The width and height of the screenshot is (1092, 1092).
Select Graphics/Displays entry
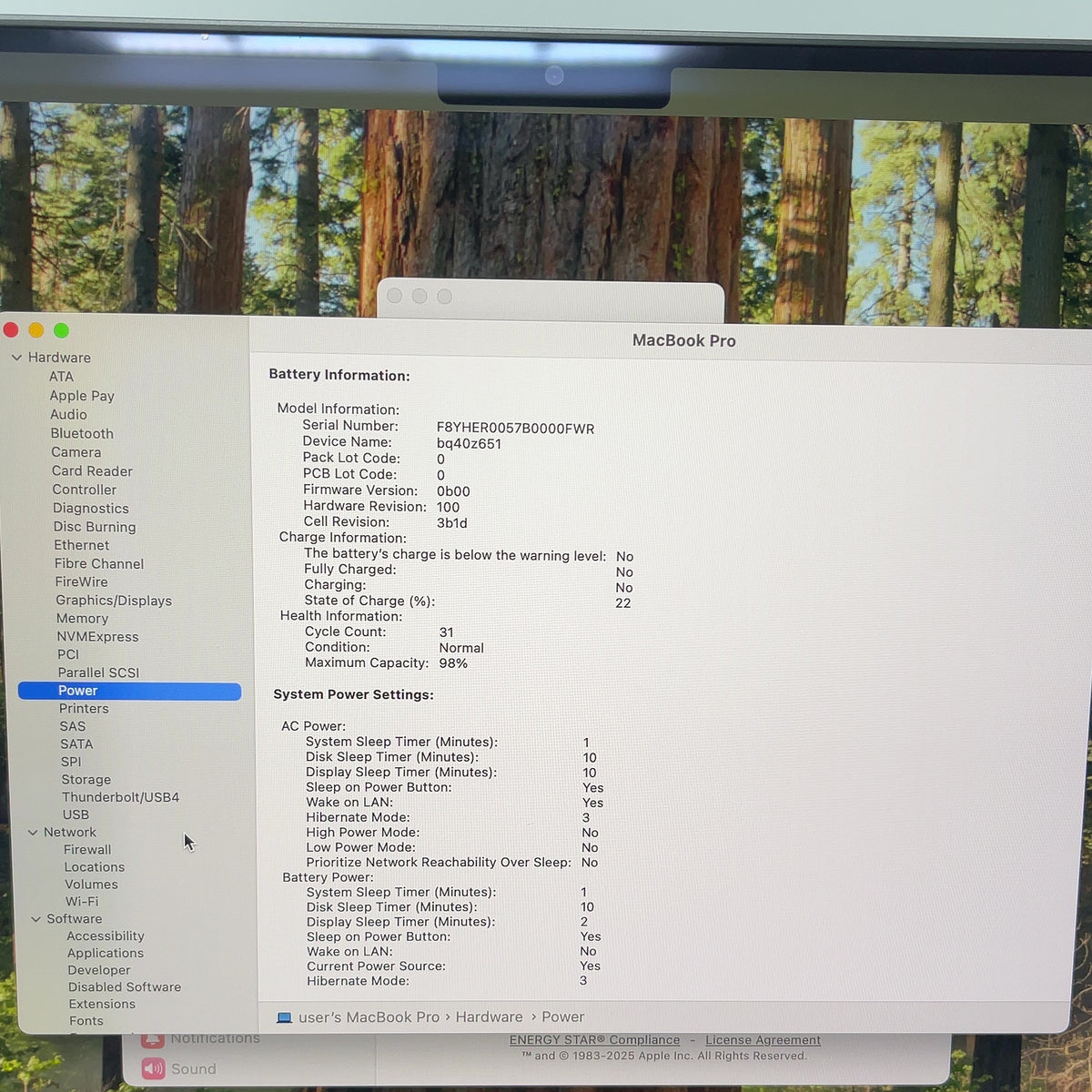114,601
